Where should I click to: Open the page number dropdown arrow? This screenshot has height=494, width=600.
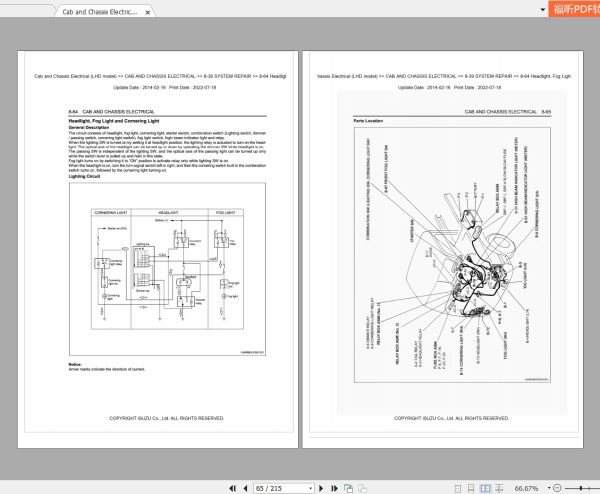(x=310, y=488)
